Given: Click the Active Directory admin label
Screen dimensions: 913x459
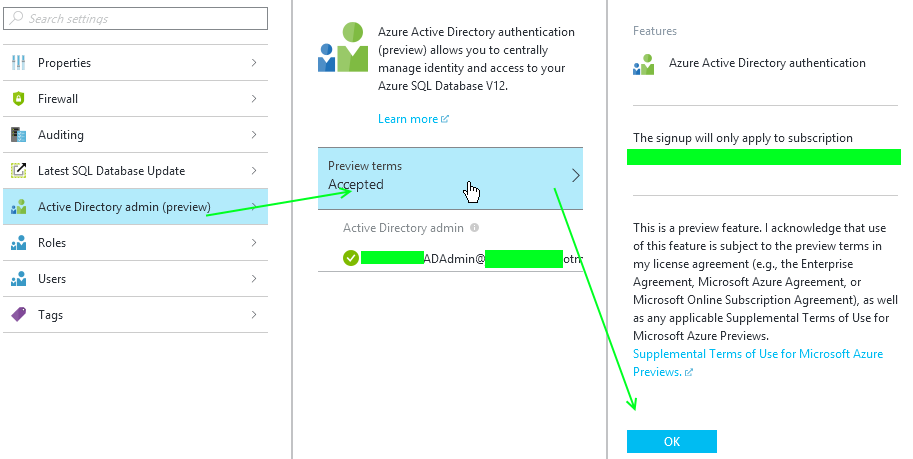Looking at the screenshot, I should [x=403, y=228].
